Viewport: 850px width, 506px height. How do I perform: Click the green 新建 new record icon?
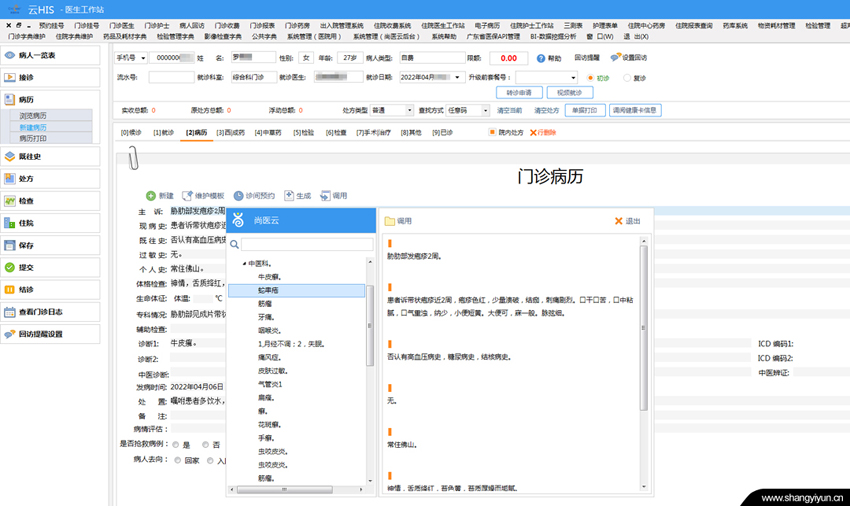[x=151, y=196]
